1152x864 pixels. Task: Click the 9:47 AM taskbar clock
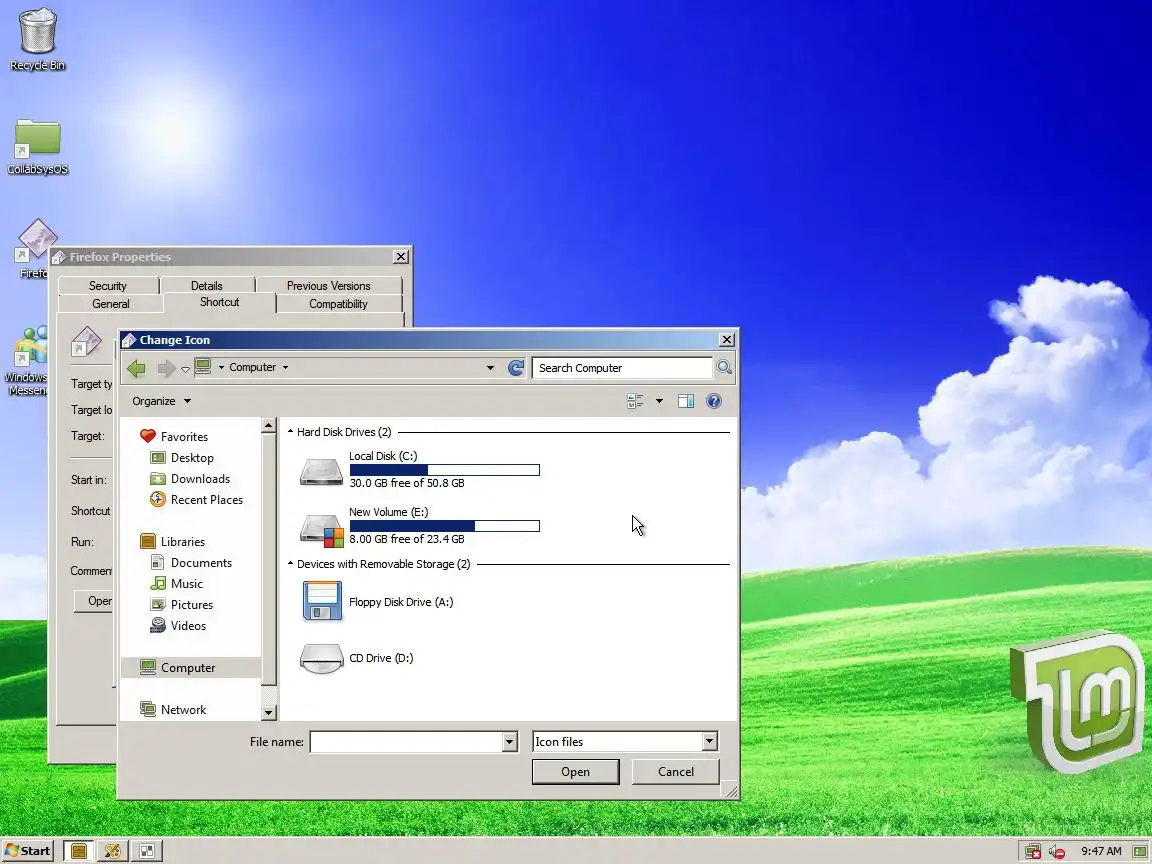1101,852
